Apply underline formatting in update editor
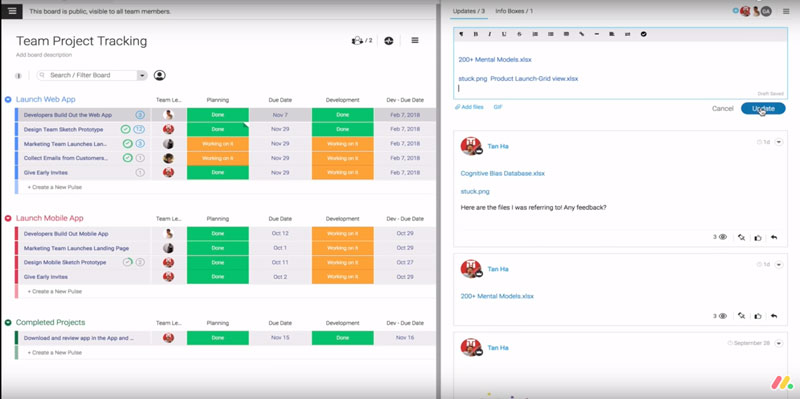This screenshot has height=399, width=800. (x=504, y=34)
